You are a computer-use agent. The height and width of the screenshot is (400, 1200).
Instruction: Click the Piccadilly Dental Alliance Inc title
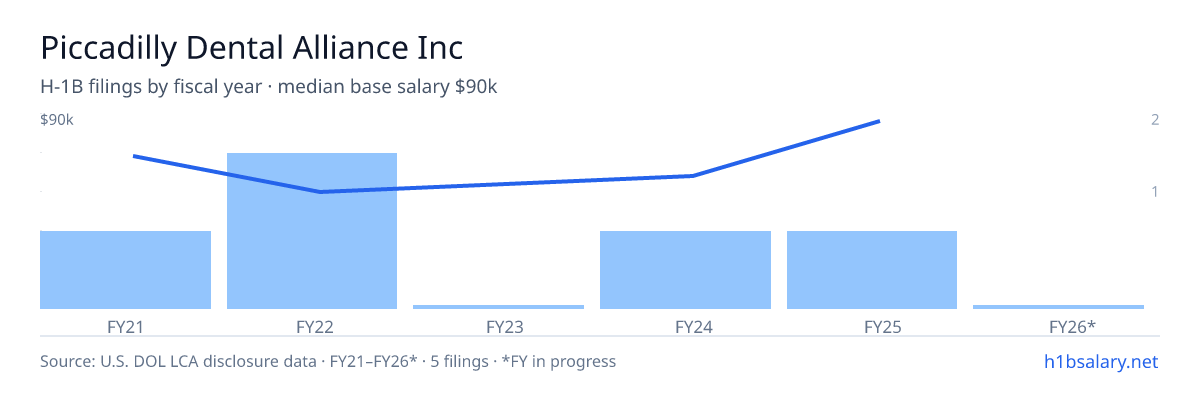pos(252,48)
